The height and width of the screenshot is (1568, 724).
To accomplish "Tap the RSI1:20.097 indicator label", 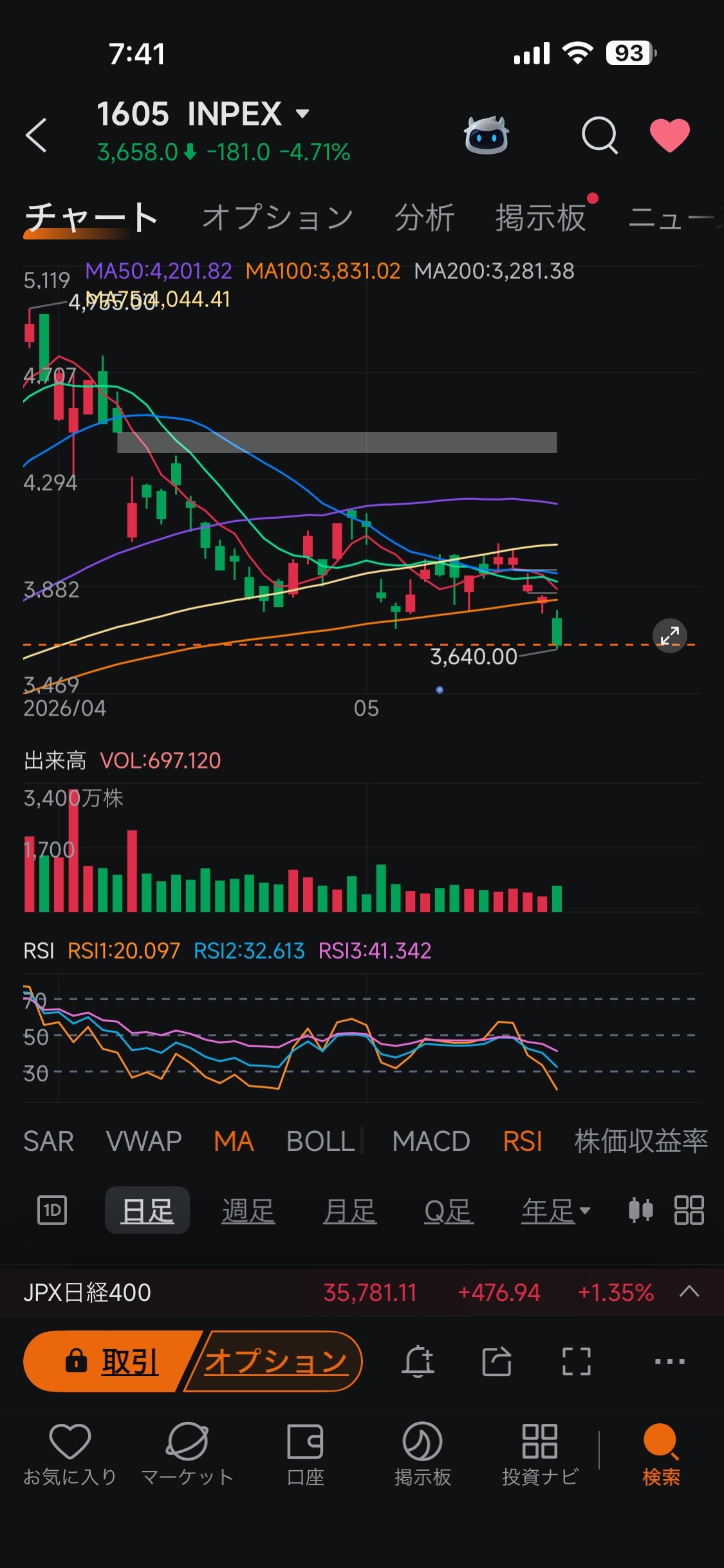I will point(124,951).
